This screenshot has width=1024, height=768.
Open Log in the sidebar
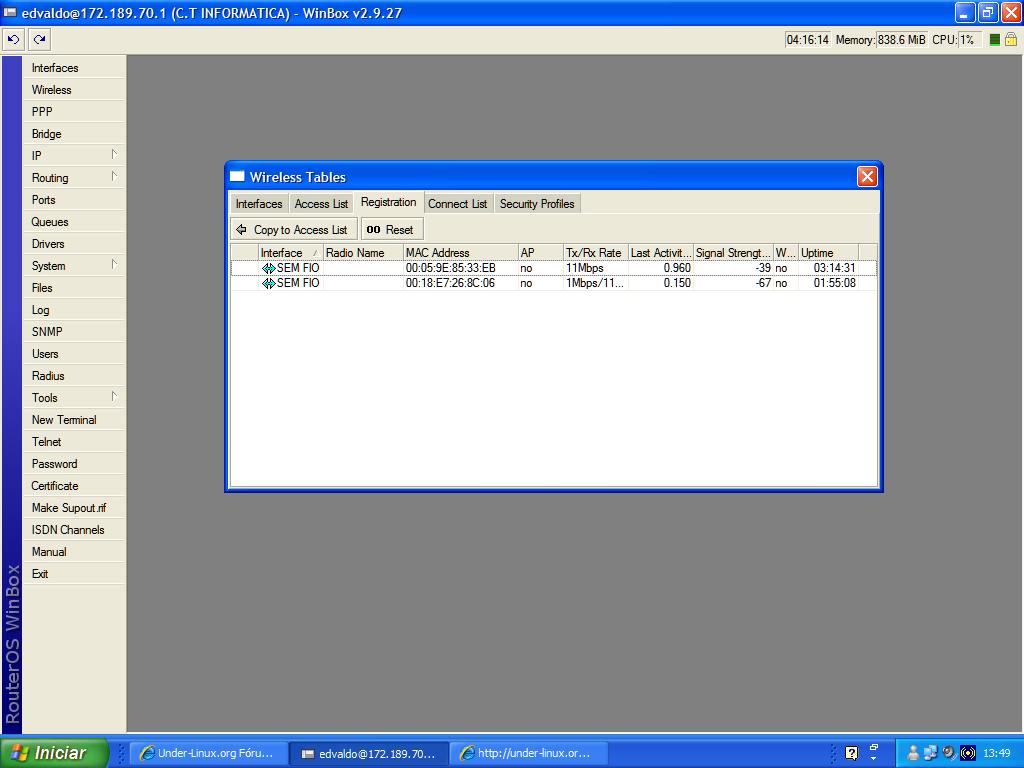point(74,310)
